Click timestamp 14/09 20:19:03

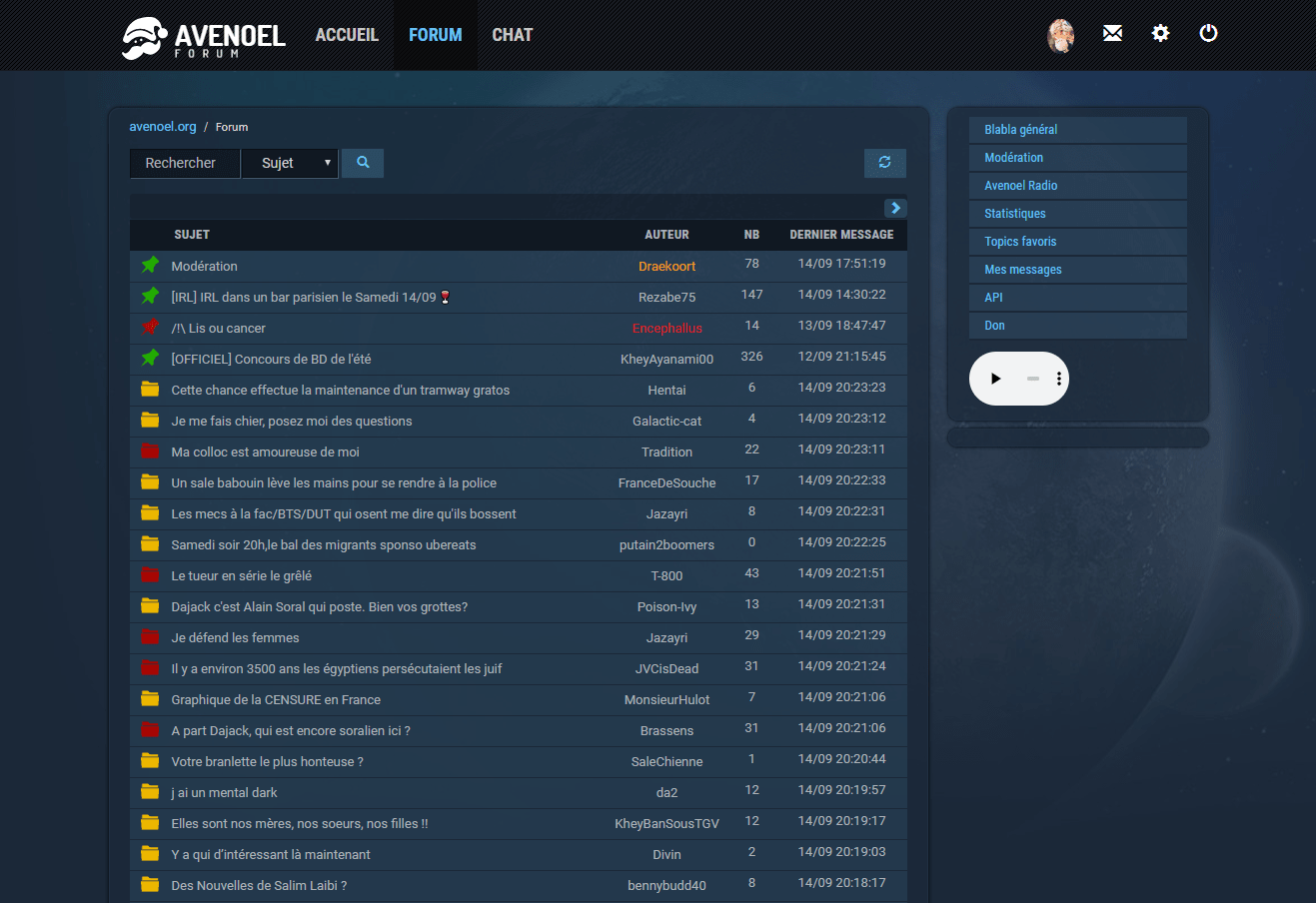842,852
